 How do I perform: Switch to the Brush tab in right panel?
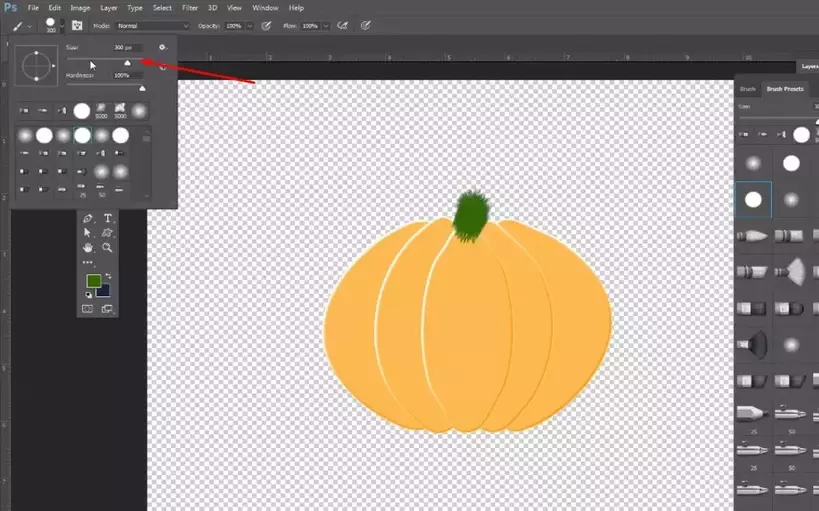click(747, 89)
